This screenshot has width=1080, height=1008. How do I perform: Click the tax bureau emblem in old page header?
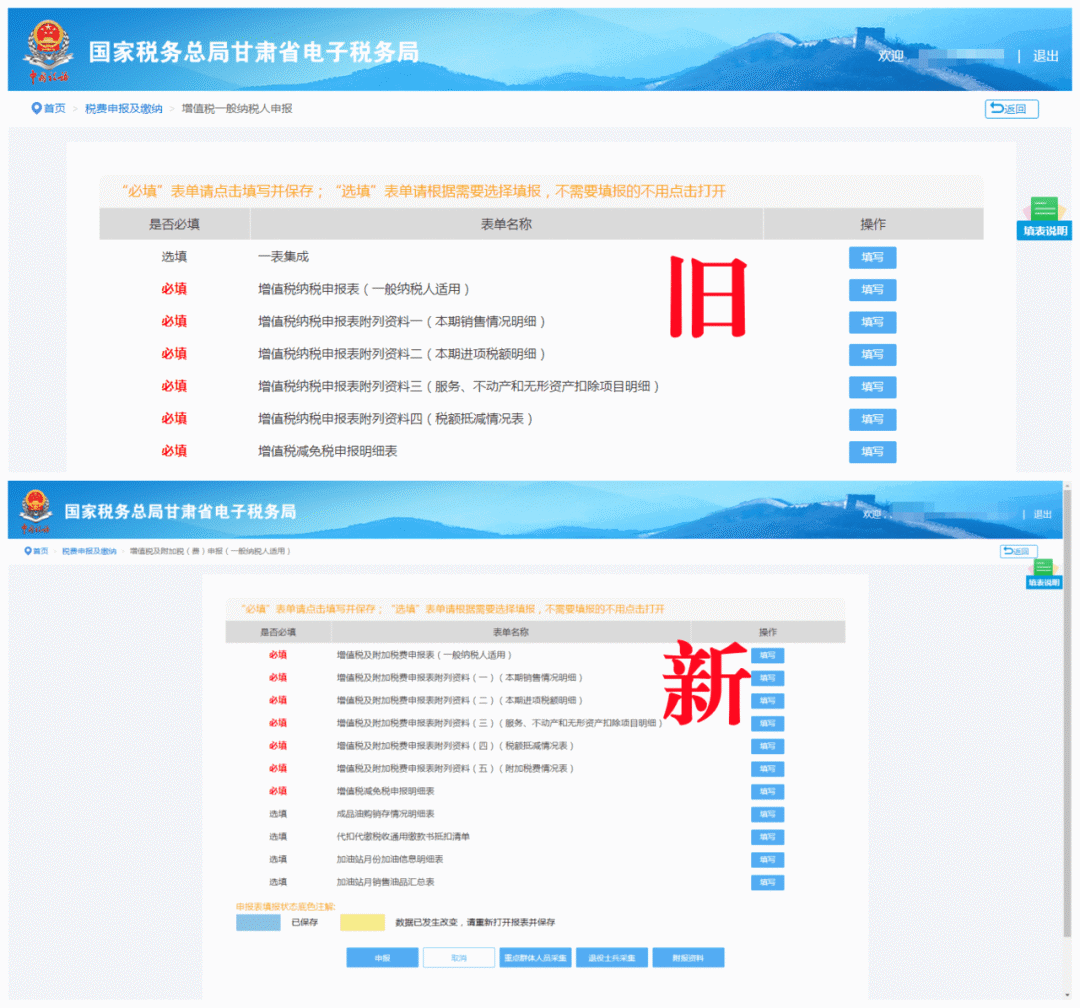point(48,50)
